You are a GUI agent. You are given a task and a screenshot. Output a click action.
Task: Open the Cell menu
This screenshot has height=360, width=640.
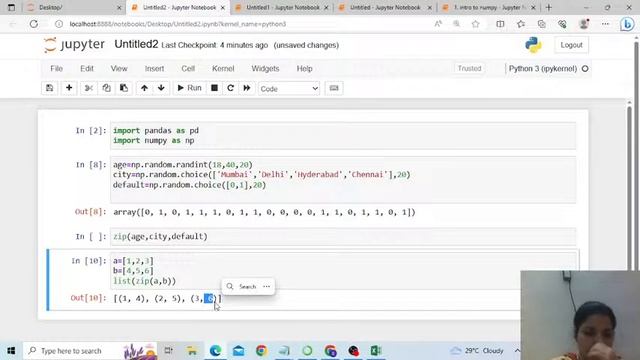[x=188, y=69]
